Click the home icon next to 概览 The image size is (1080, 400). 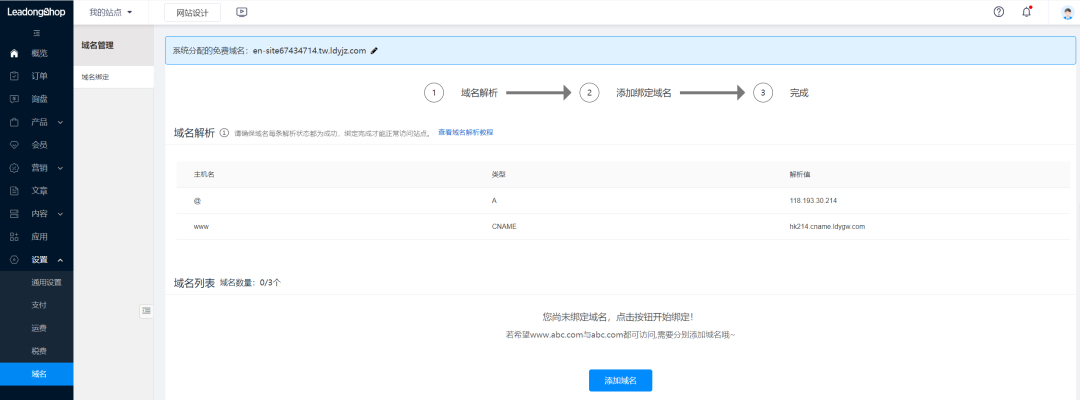click(x=14, y=53)
